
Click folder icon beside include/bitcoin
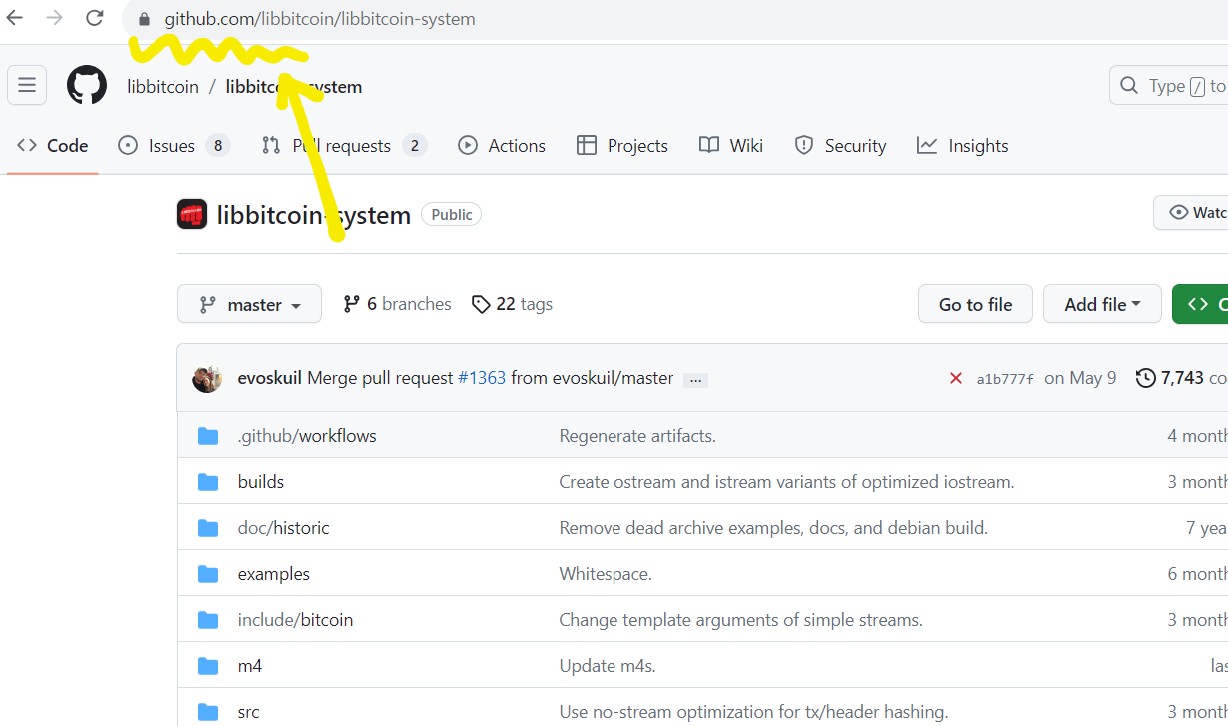coord(208,620)
